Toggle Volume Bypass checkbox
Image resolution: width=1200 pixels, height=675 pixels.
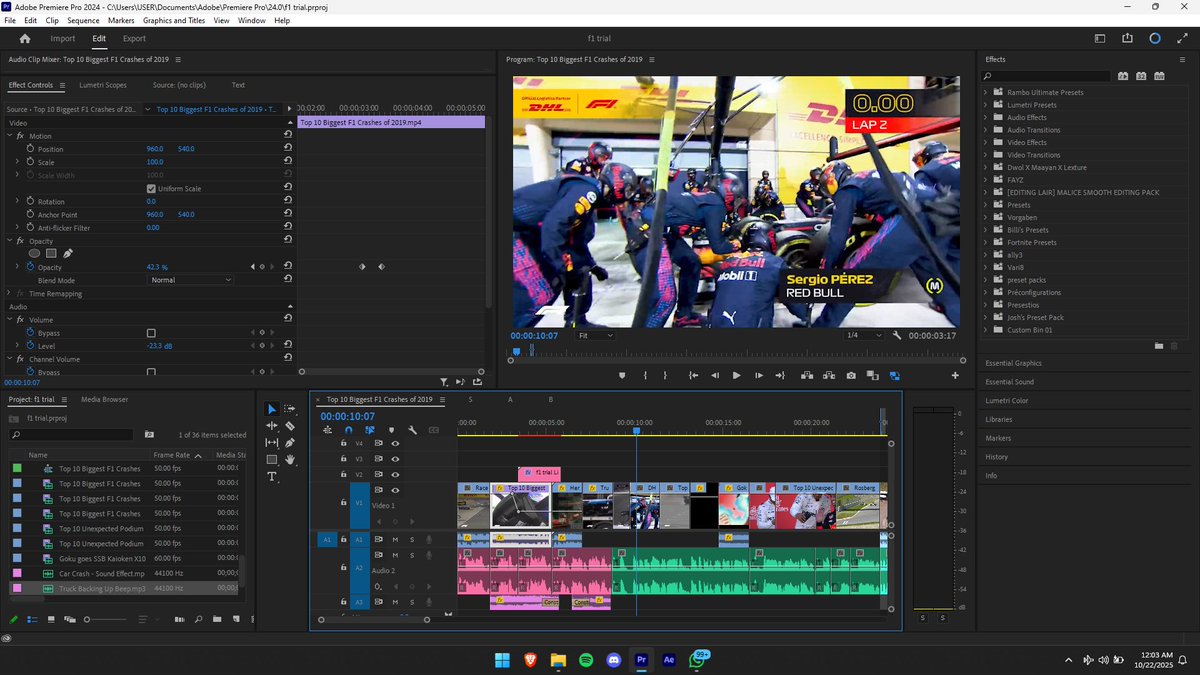[151, 333]
